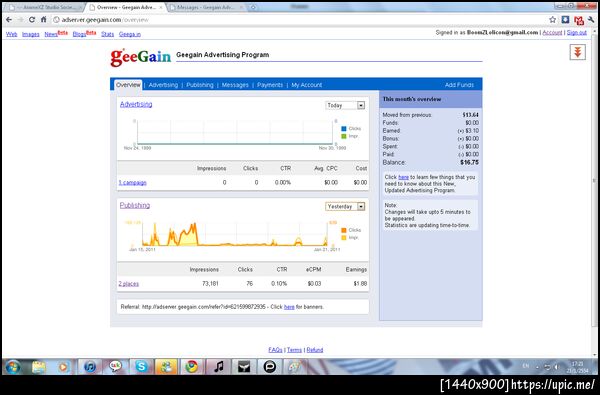Open Skype from the taskbar

(141, 367)
